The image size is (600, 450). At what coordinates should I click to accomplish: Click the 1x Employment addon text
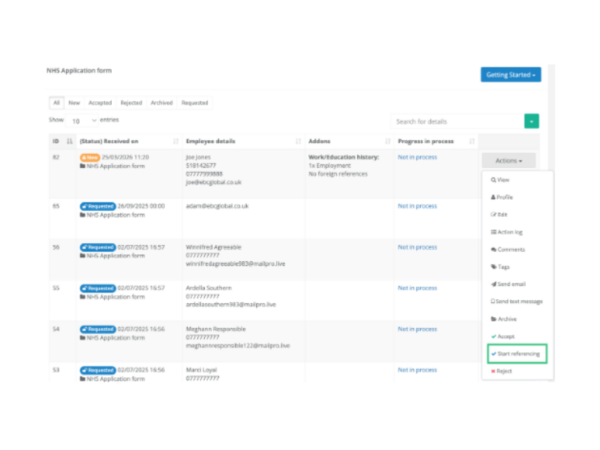coord(329,165)
